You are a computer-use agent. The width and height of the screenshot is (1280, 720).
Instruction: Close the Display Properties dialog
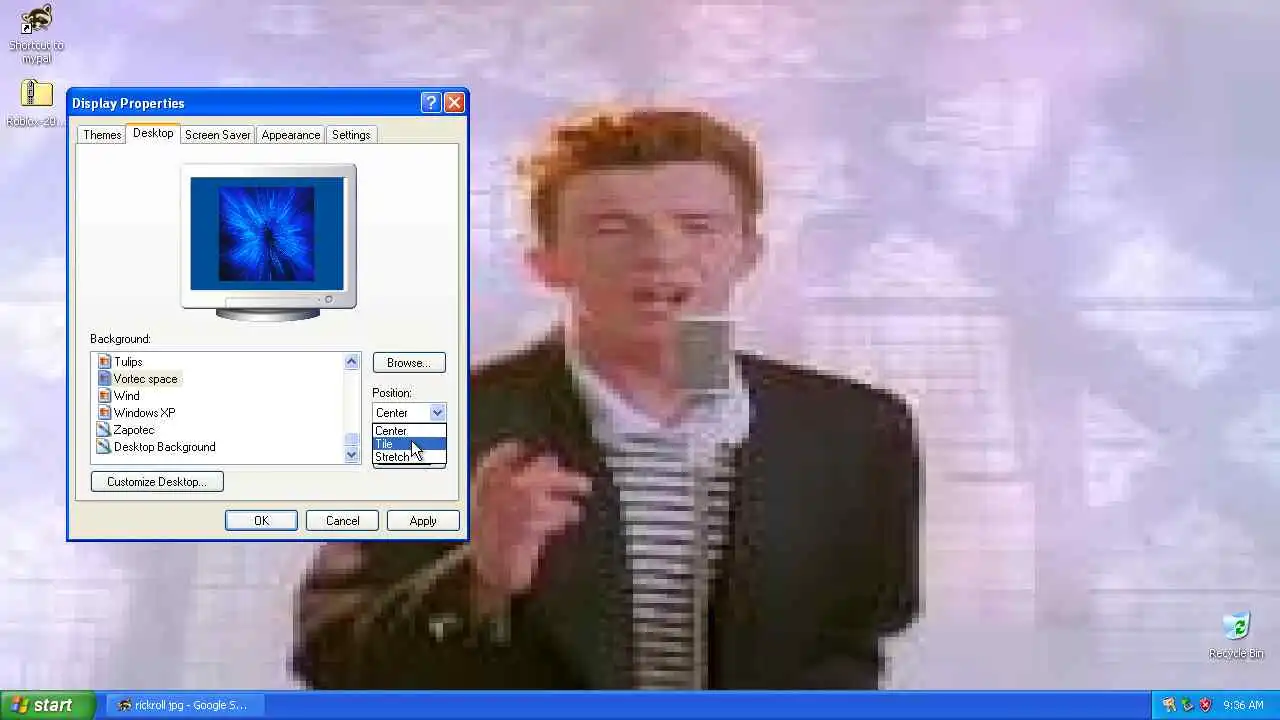click(454, 103)
